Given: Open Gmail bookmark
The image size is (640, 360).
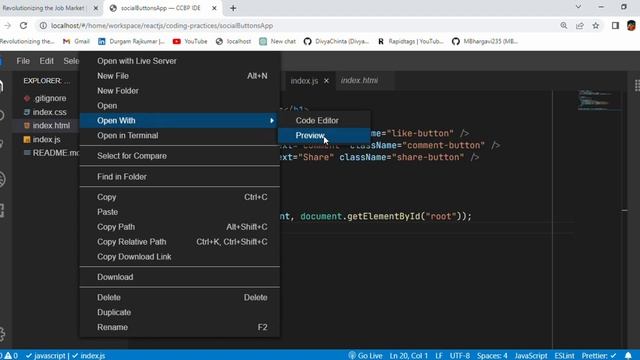Looking at the screenshot, I should pyautogui.click(x=76, y=41).
